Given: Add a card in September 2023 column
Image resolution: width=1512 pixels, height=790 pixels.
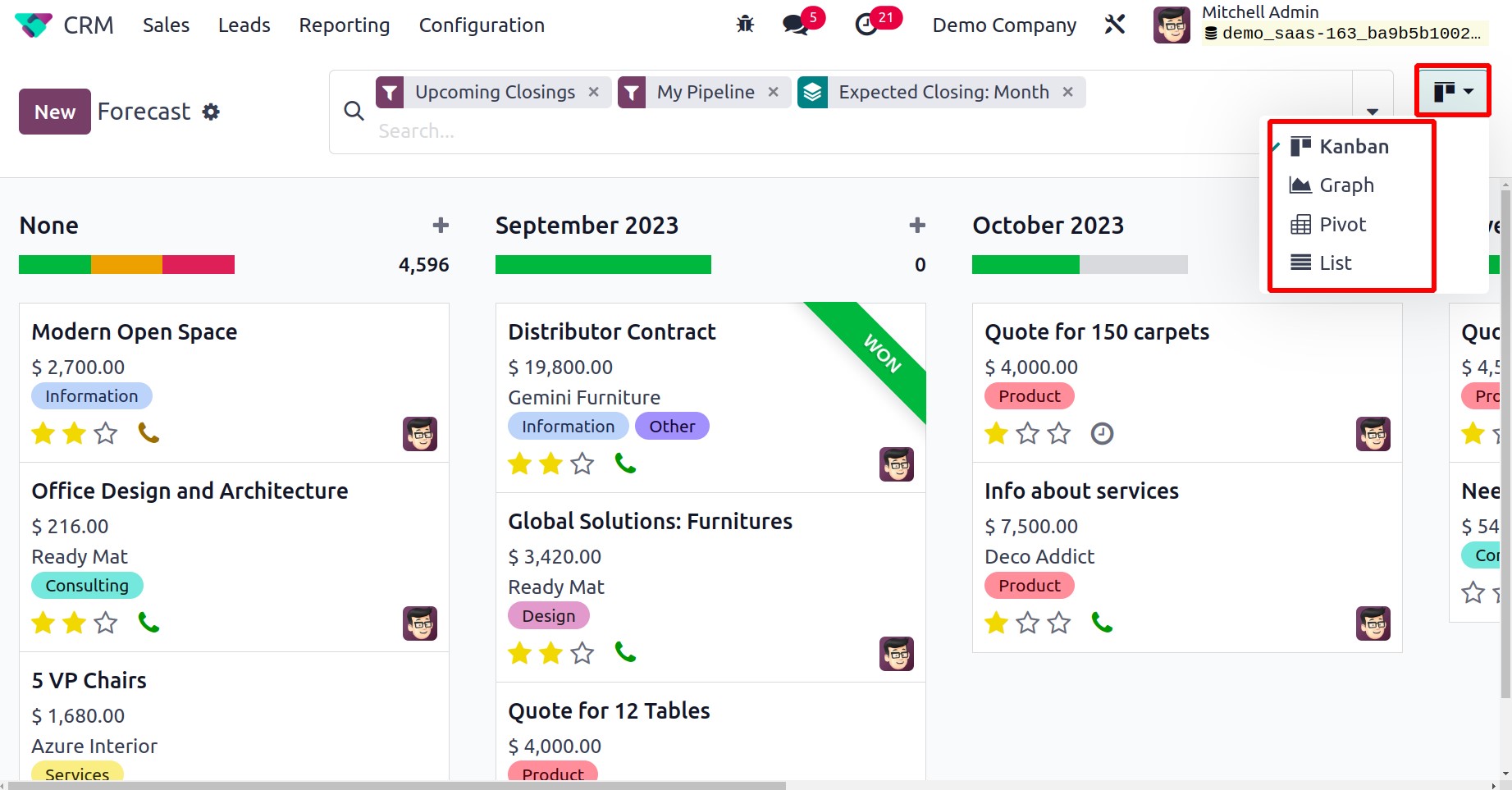Looking at the screenshot, I should tap(917, 225).
